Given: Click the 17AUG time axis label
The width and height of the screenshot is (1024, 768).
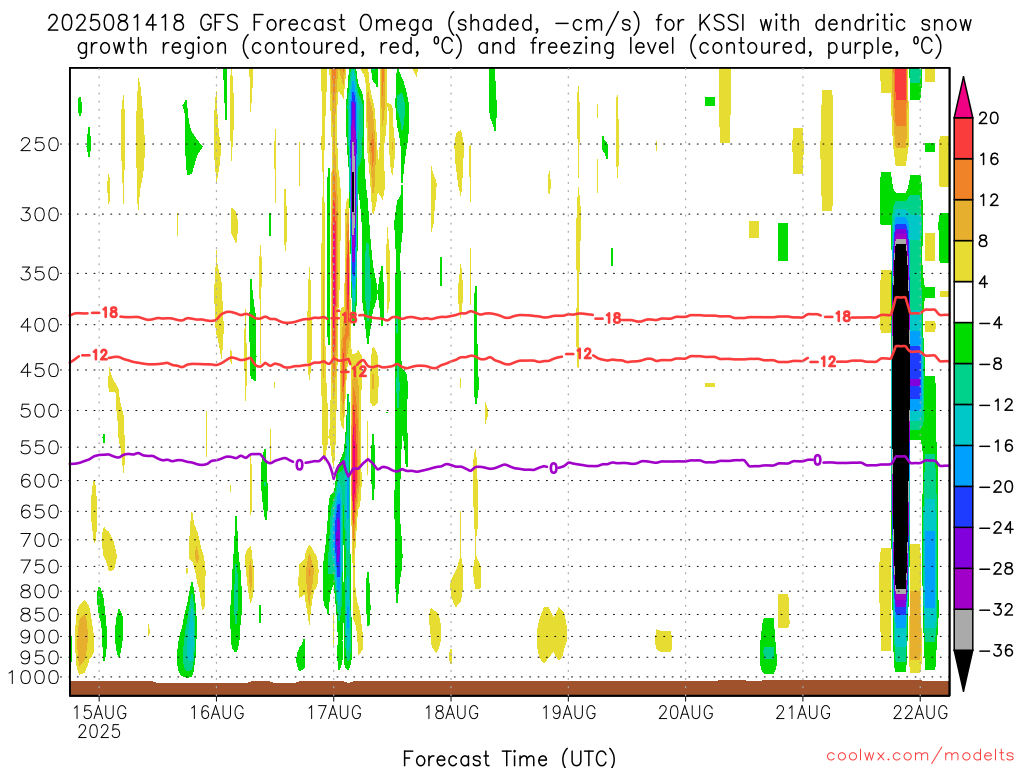Looking at the screenshot, I should (334, 712).
